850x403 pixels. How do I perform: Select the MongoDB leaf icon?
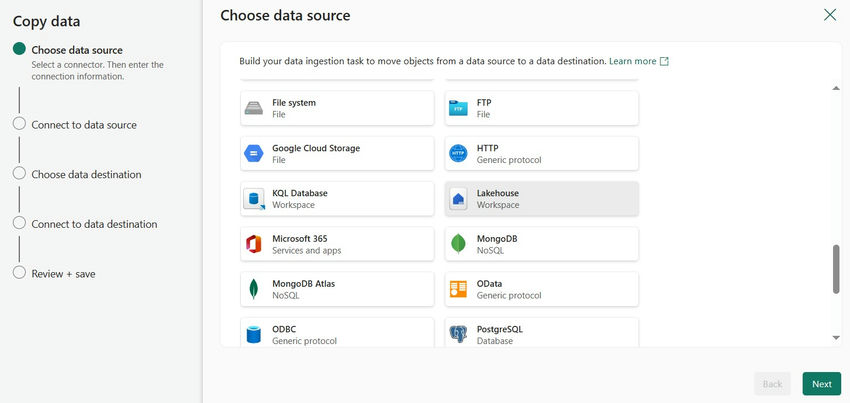[458, 244]
